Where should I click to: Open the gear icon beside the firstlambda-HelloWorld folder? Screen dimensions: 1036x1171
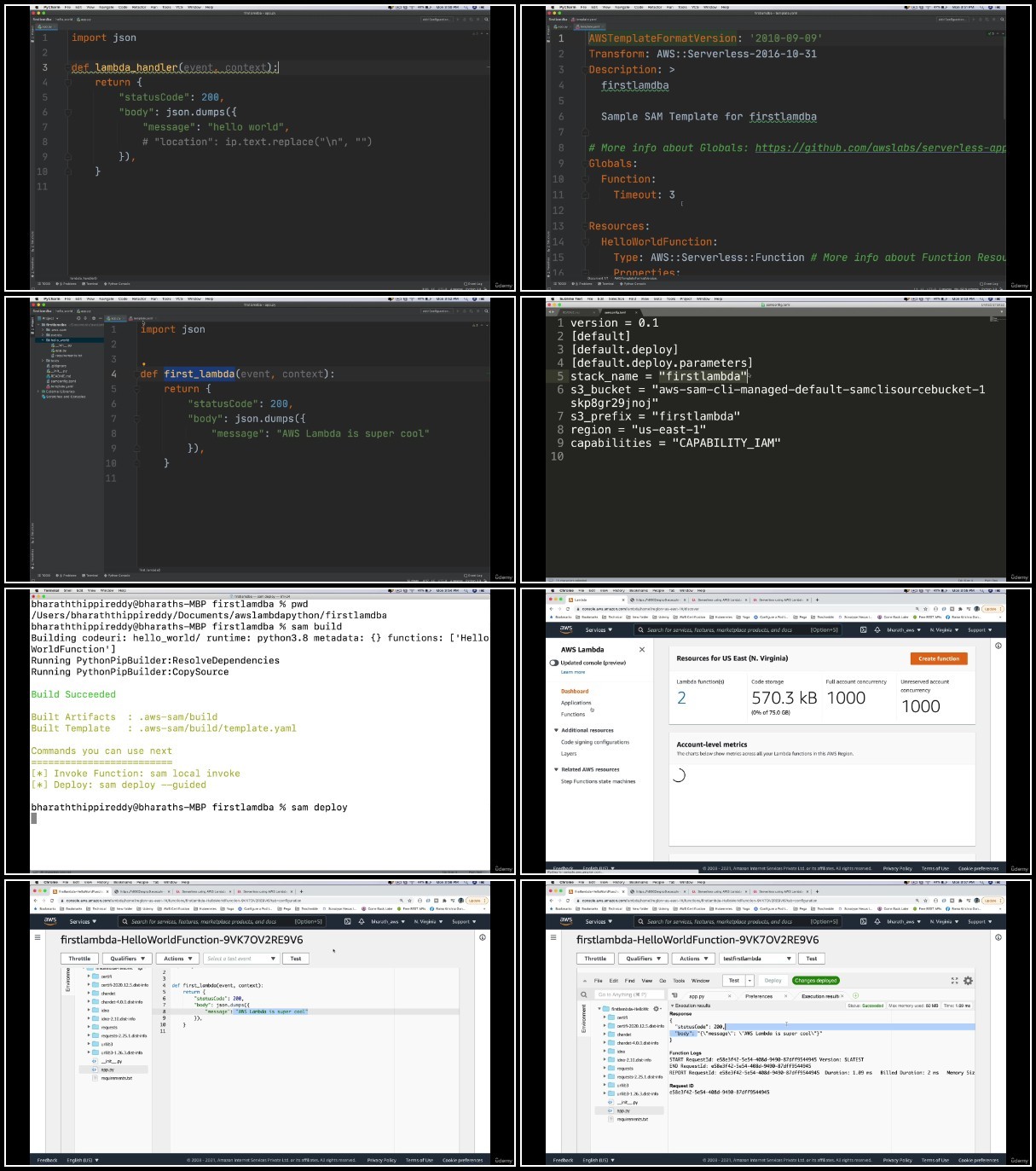click(656, 1009)
